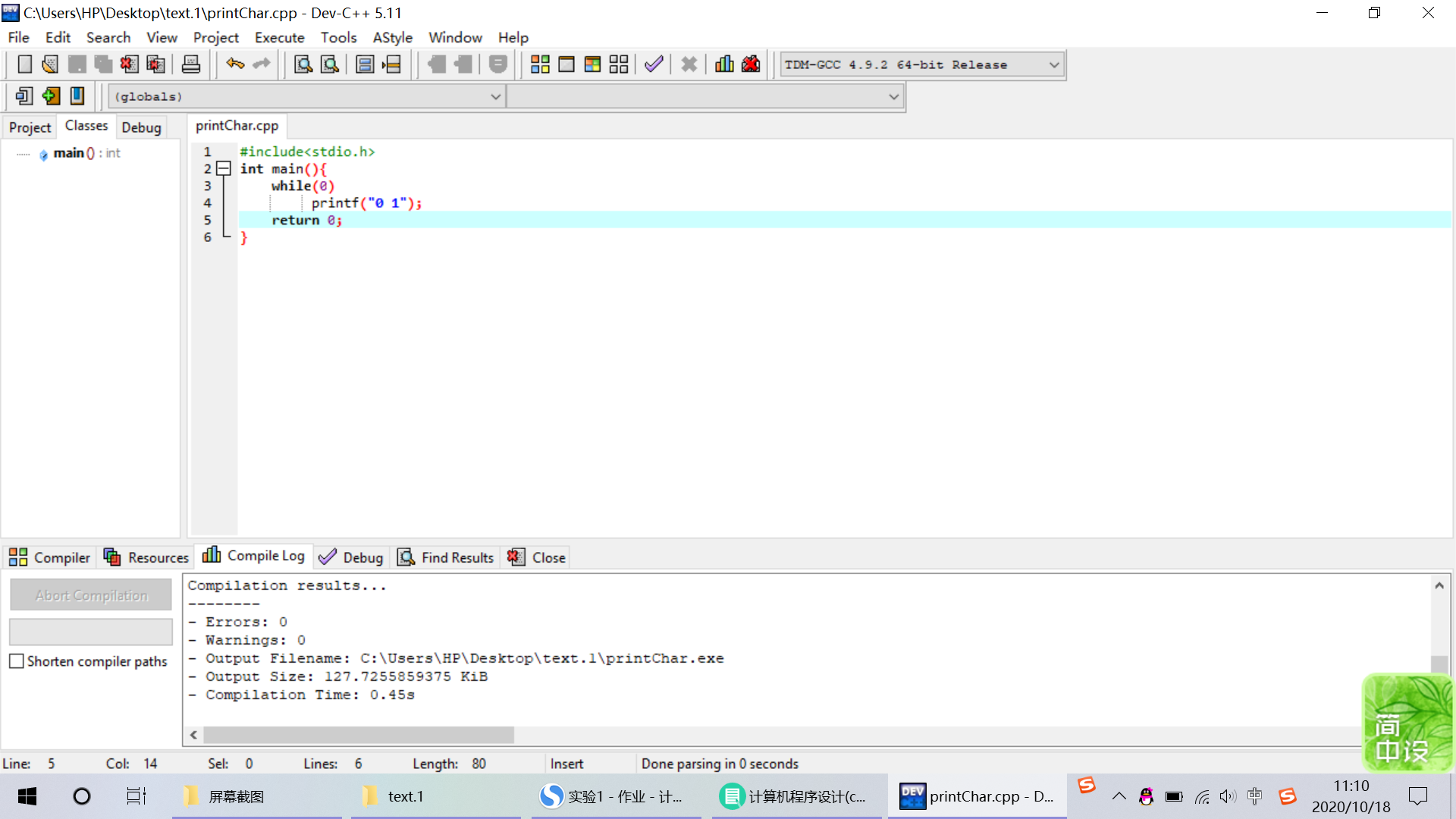Click the Compile toolbar icon
The width and height of the screenshot is (1456, 819).
coord(540,64)
